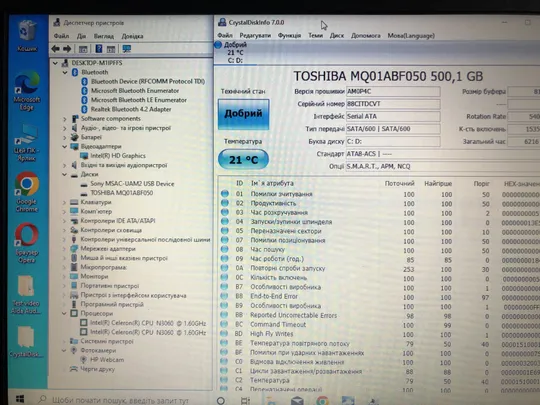Viewport: 540px width, 405px height.
Task: Open Mail app from taskbar
Action: pyautogui.click(x=297, y=401)
